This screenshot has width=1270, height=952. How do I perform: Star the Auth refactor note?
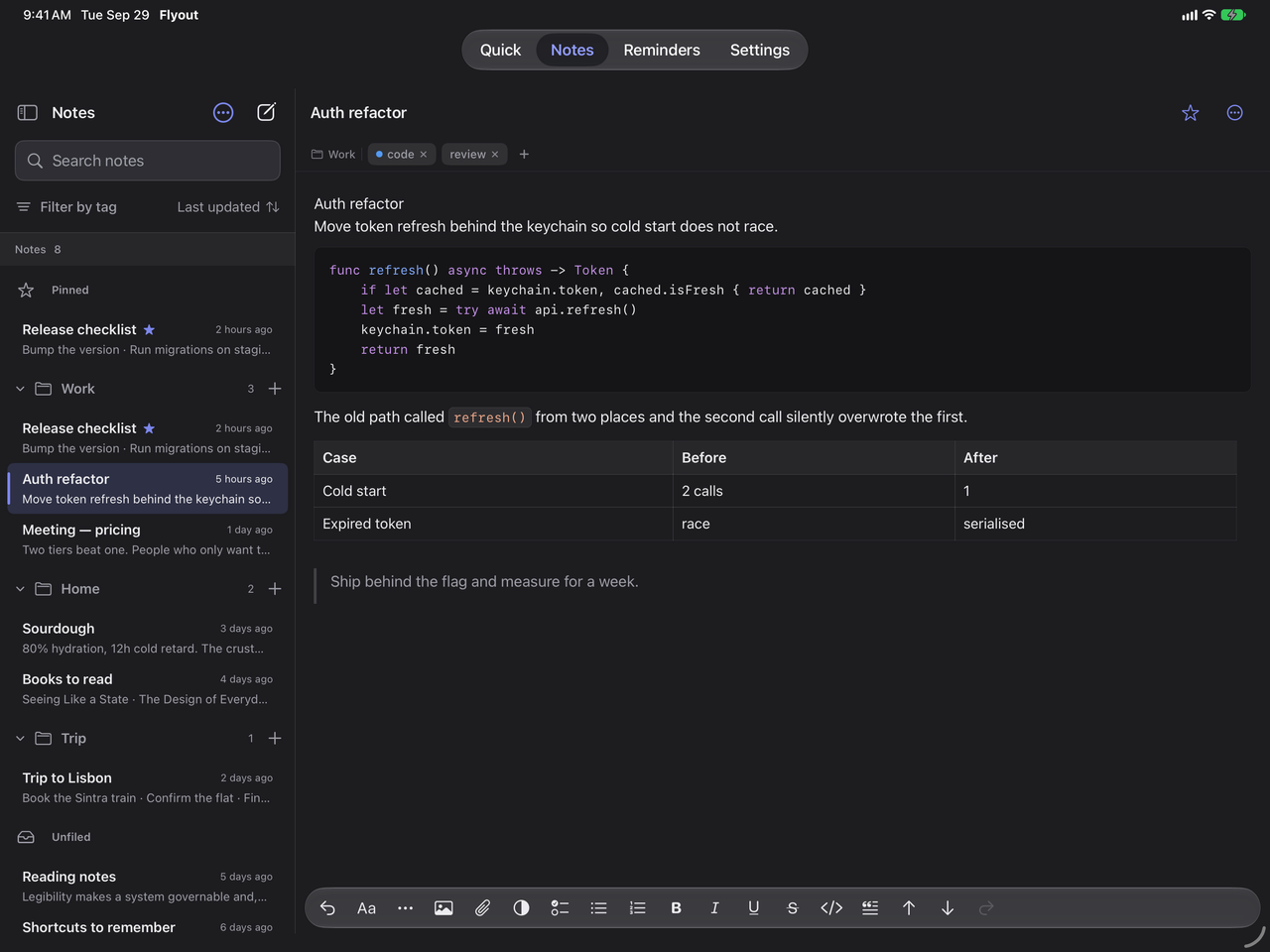pos(1191,113)
